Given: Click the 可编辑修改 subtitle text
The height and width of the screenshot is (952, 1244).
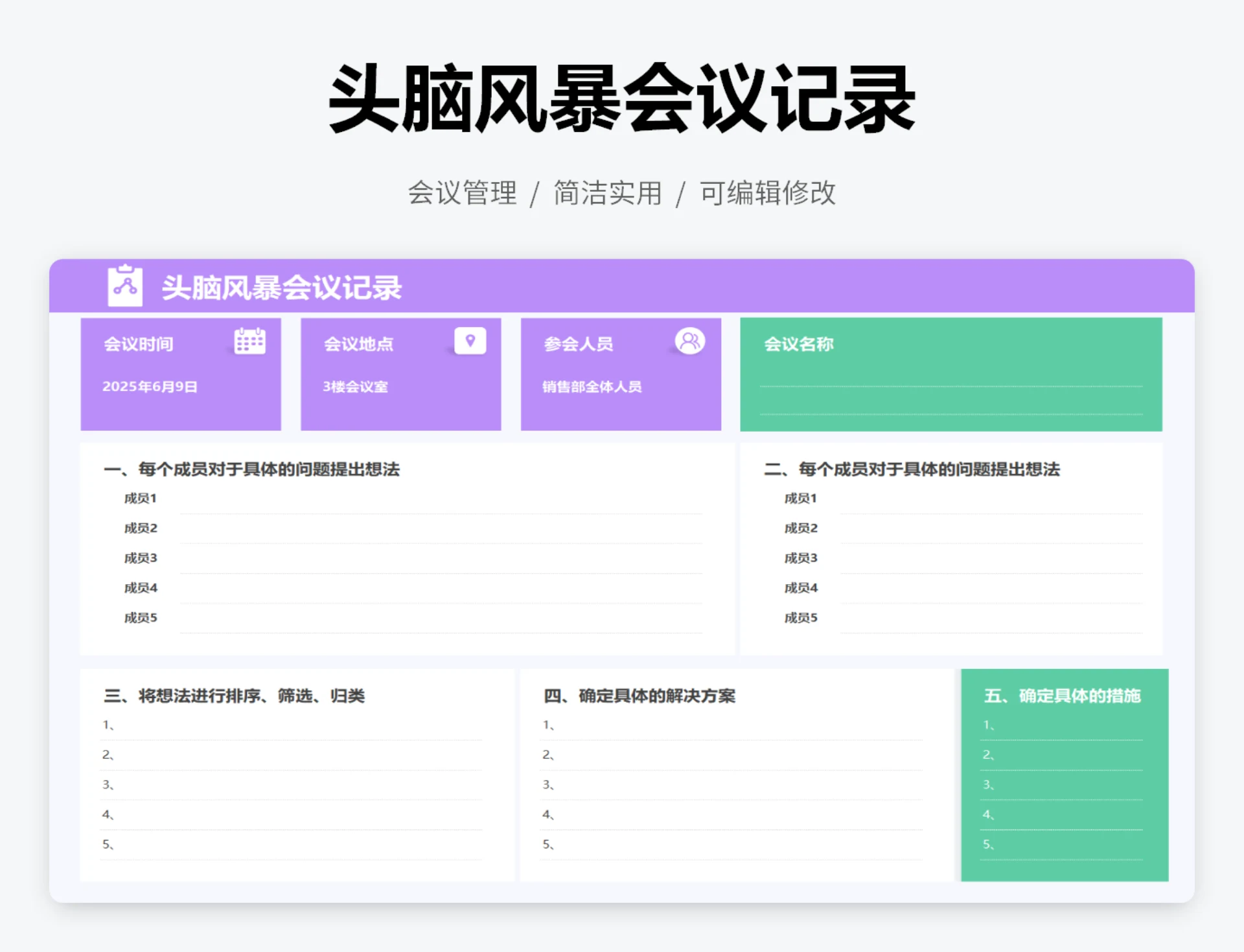Looking at the screenshot, I should 767,192.
